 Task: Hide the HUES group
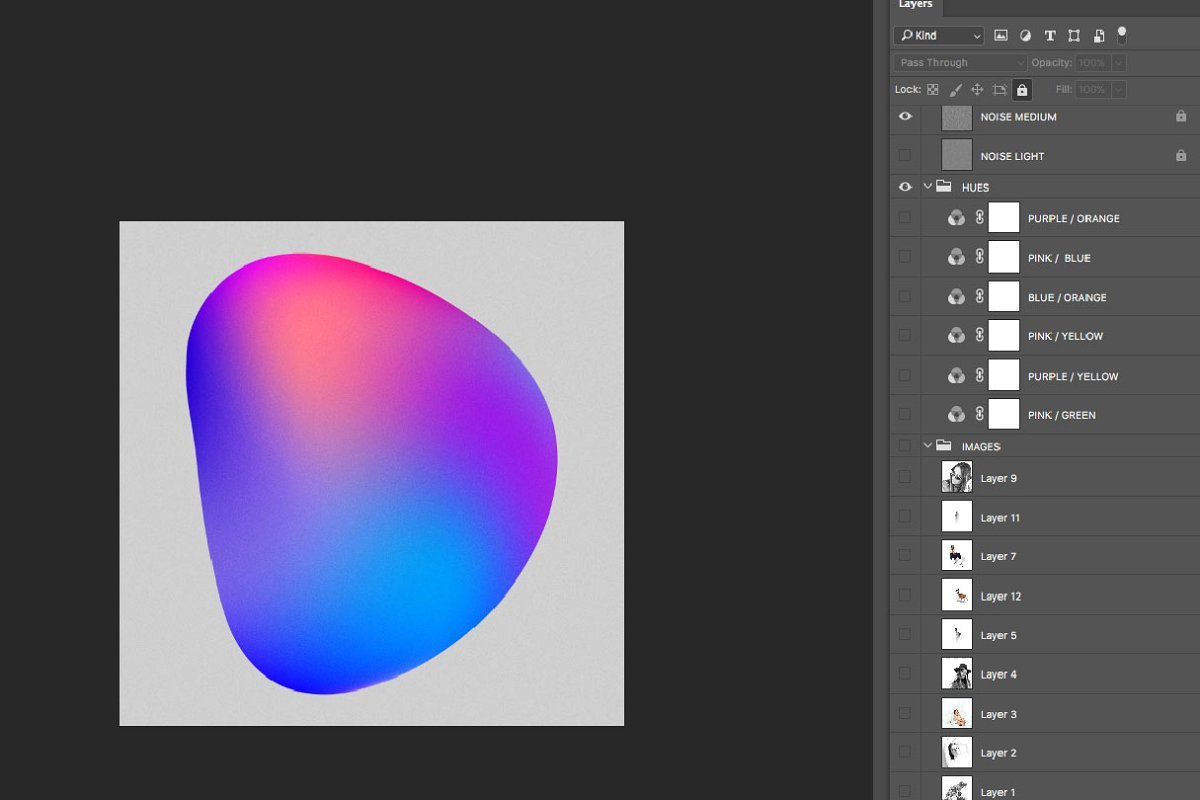[x=905, y=187]
